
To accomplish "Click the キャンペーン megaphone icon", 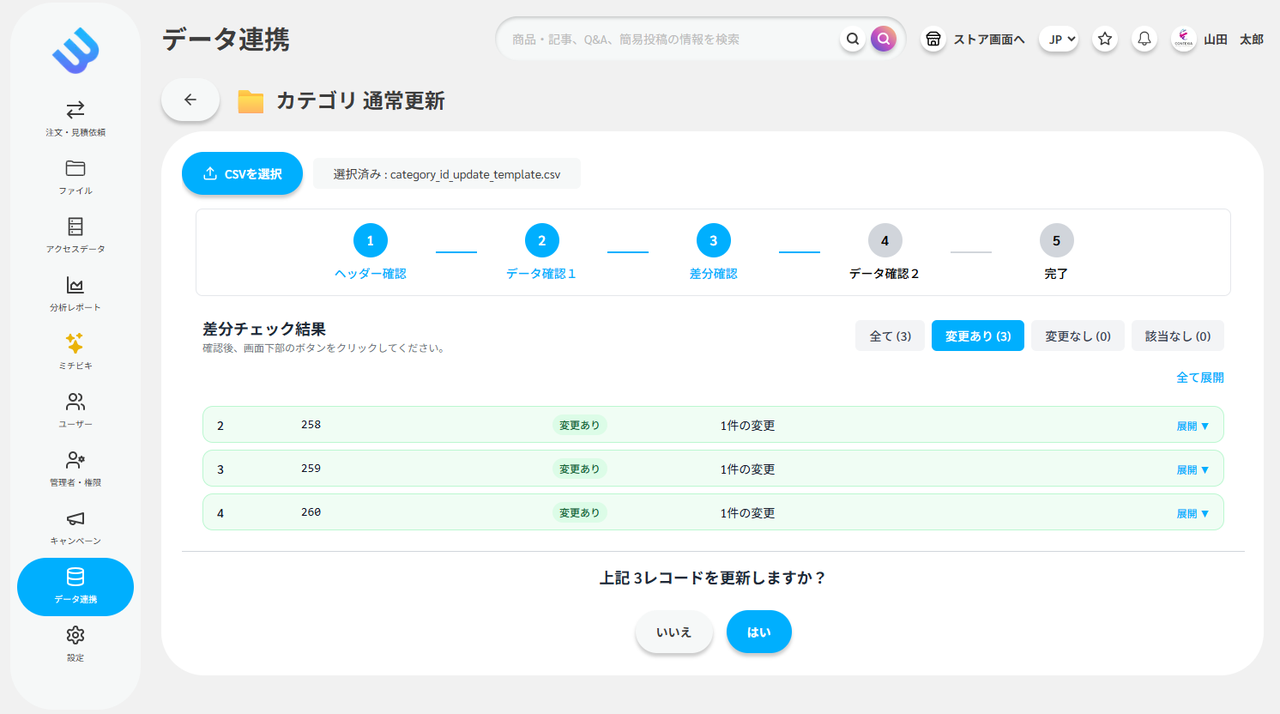I will click(x=74, y=519).
